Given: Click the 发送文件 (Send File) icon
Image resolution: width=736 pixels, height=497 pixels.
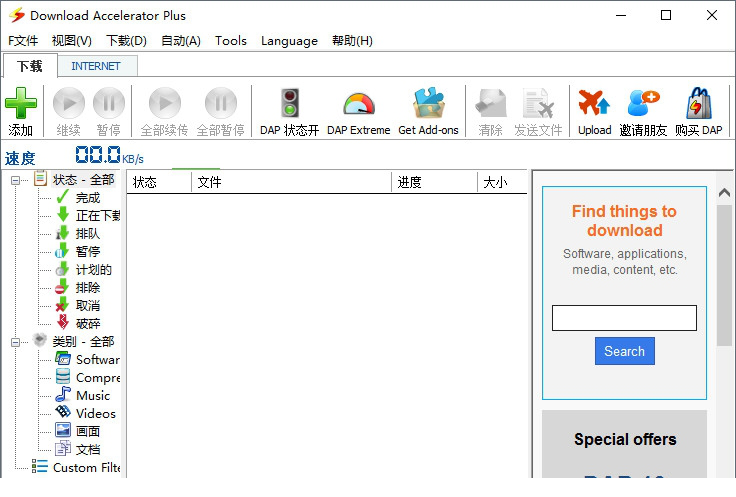Looking at the screenshot, I should click(x=538, y=103).
